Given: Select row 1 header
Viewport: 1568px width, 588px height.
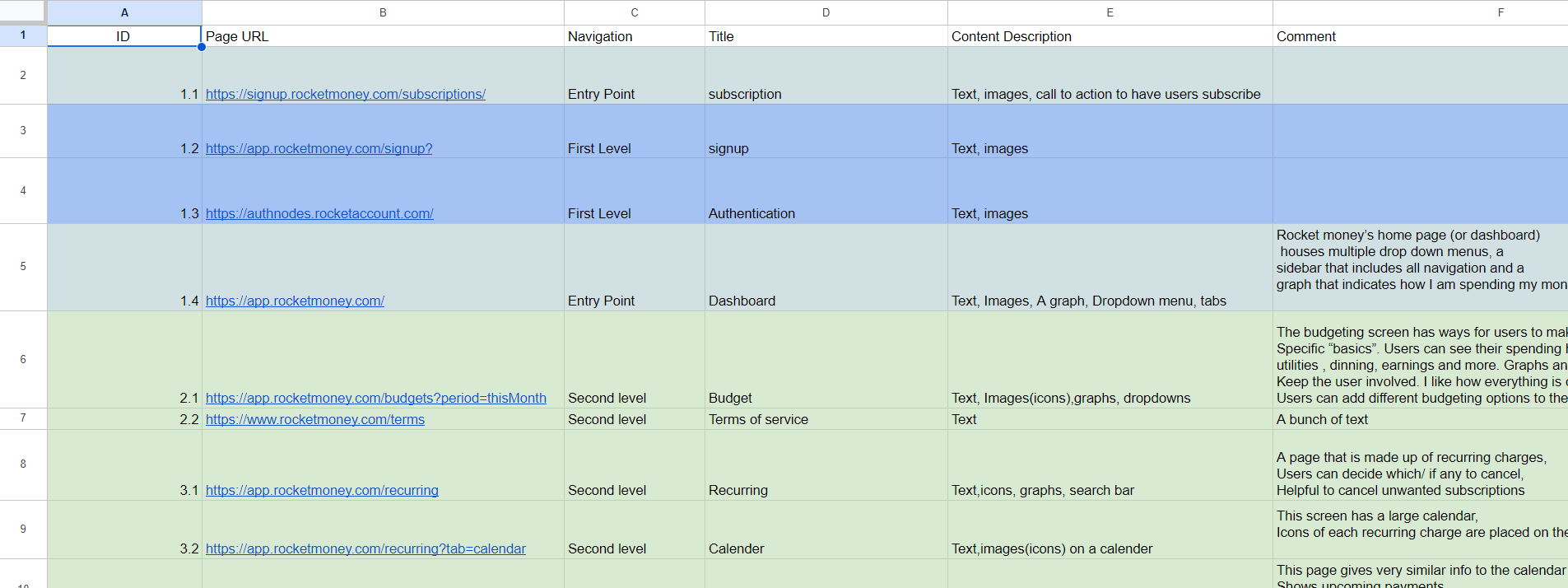Looking at the screenshot, I should 23,35.
